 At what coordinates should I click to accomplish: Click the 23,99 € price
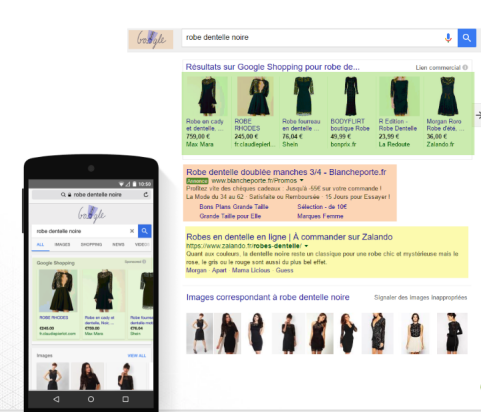389,136
